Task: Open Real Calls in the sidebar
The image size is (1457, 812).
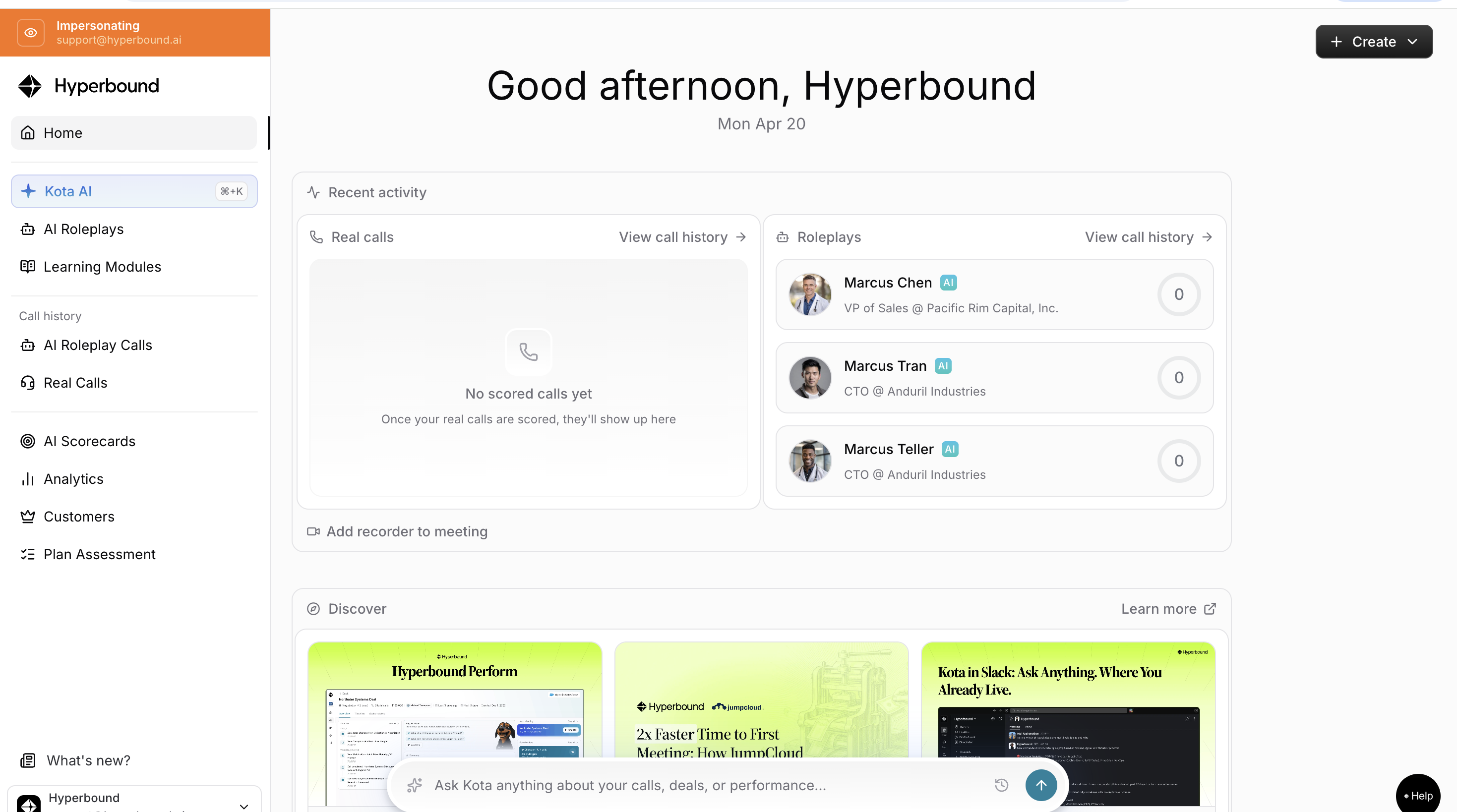Action: pos(134,383)
